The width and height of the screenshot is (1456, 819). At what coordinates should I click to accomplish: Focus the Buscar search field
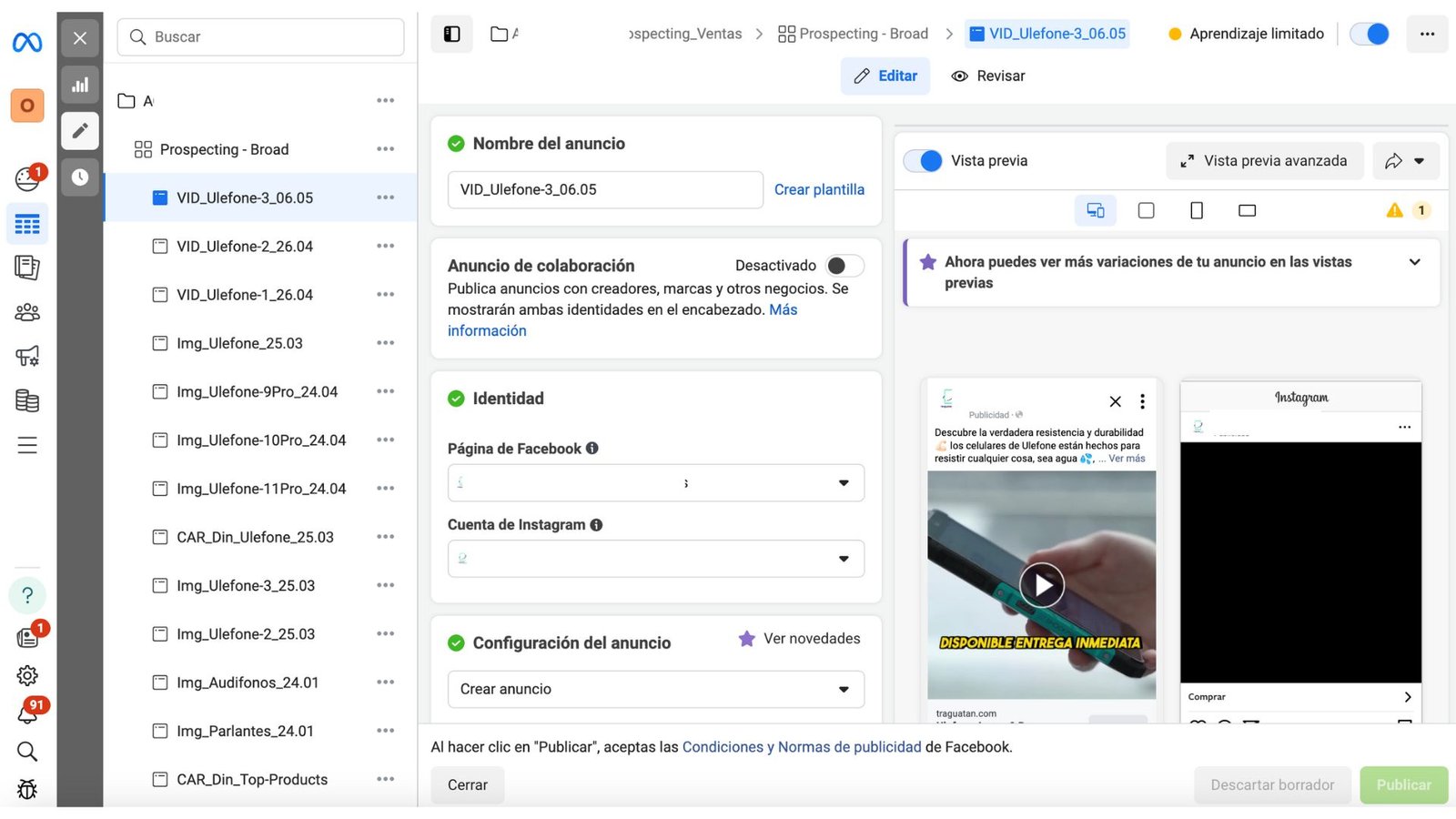click(260, 37)
